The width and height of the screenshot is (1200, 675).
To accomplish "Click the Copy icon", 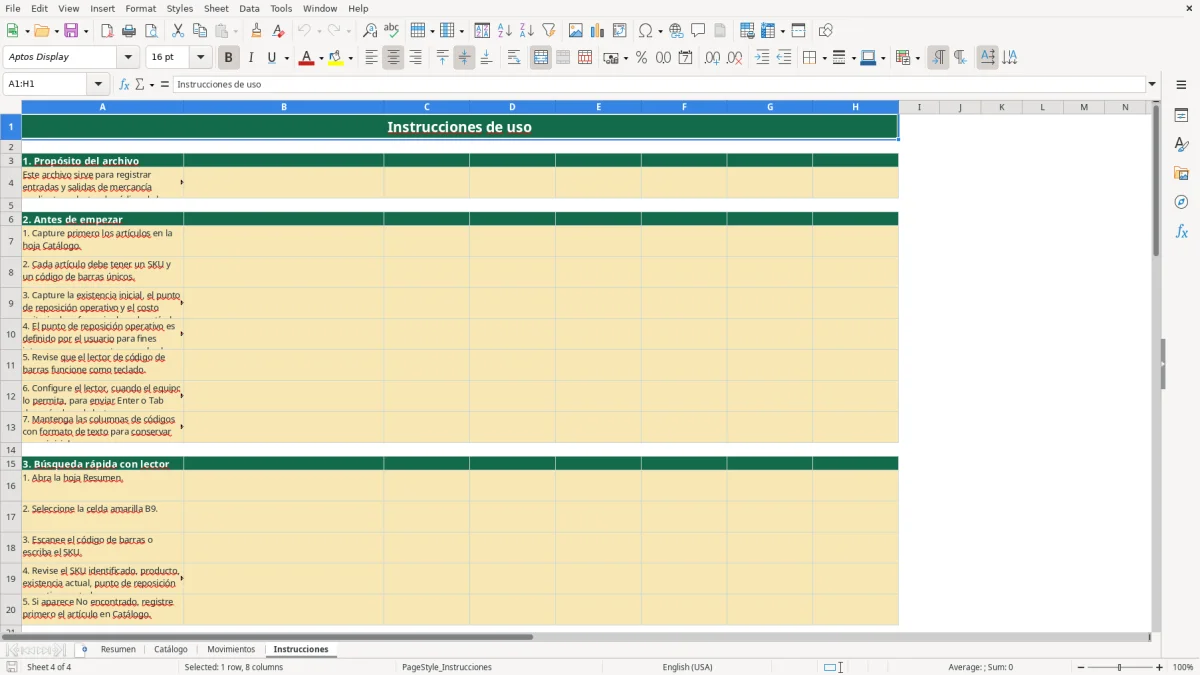I will point(200,31).
